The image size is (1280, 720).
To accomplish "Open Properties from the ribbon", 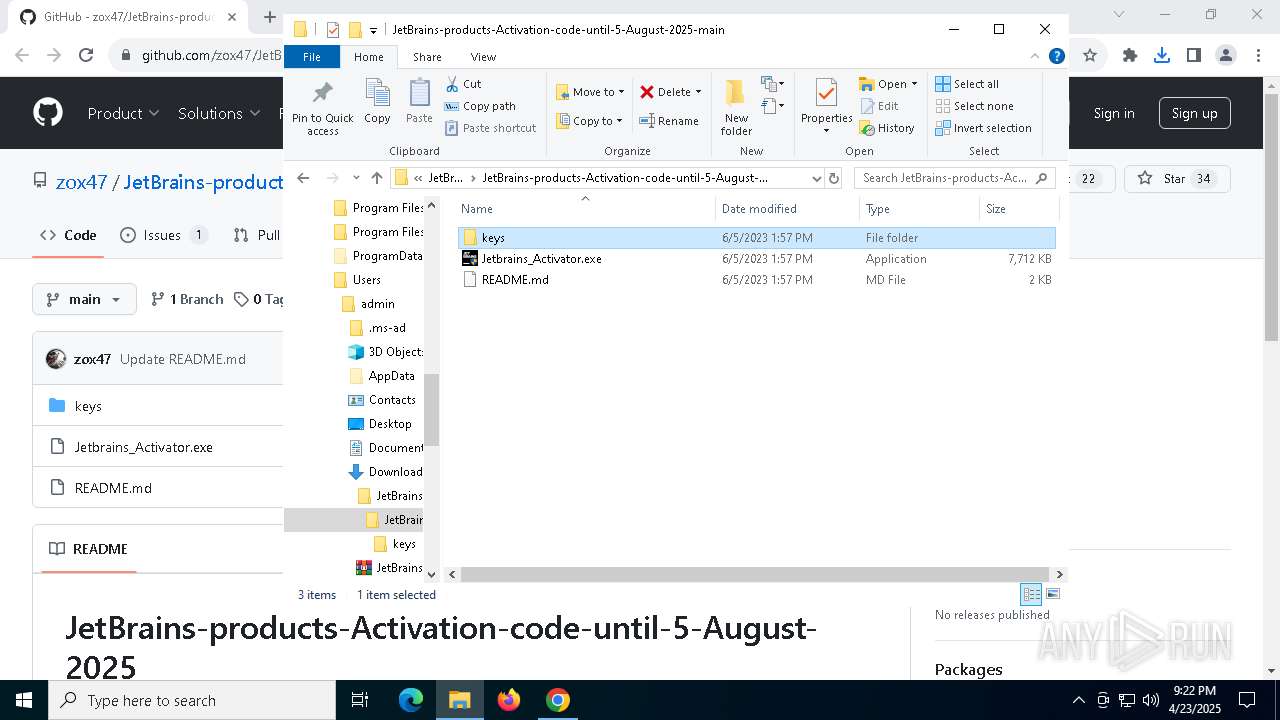I will click(x=826, y=107).
